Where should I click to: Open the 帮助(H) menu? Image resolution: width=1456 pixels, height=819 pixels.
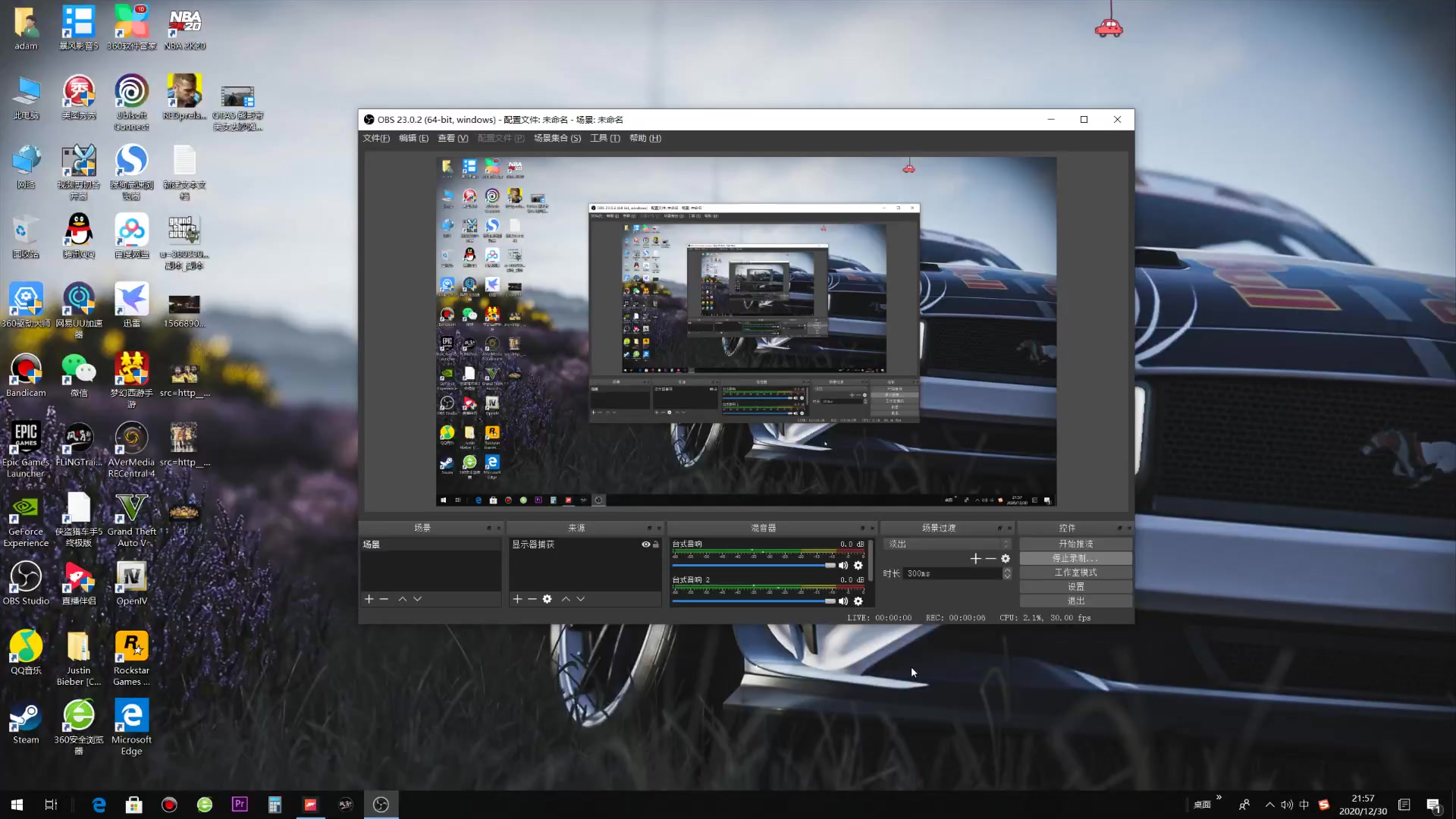pos(645,139)
